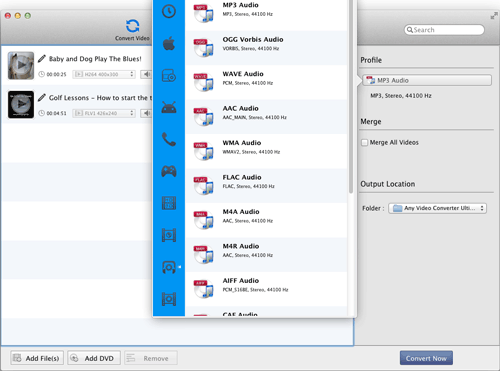500x371 pixels.
Task: Open the output Folder dropdown
Action: pyautogui.click(x=437, y=208)
